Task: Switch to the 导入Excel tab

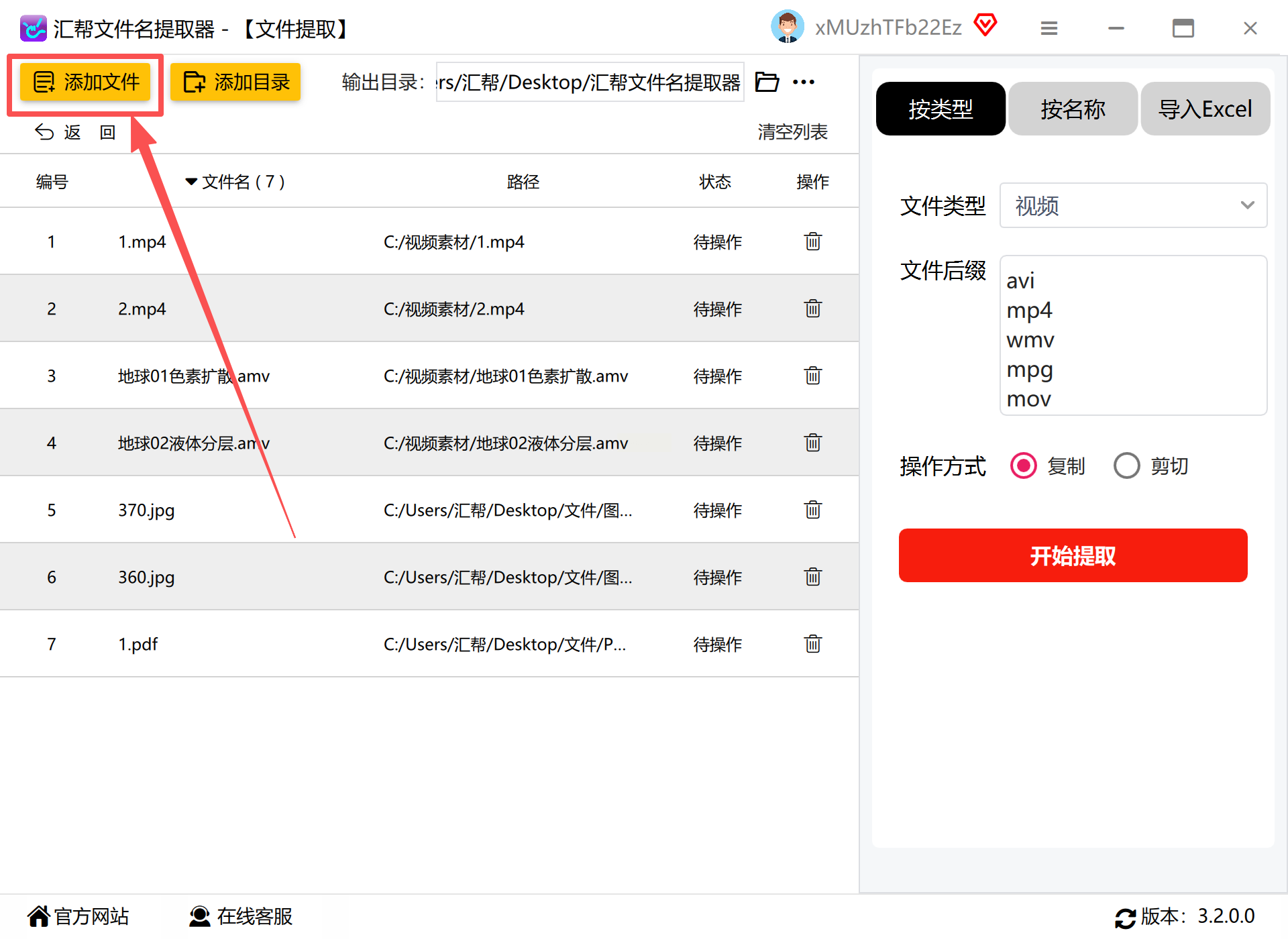Action: (1205, 109)
